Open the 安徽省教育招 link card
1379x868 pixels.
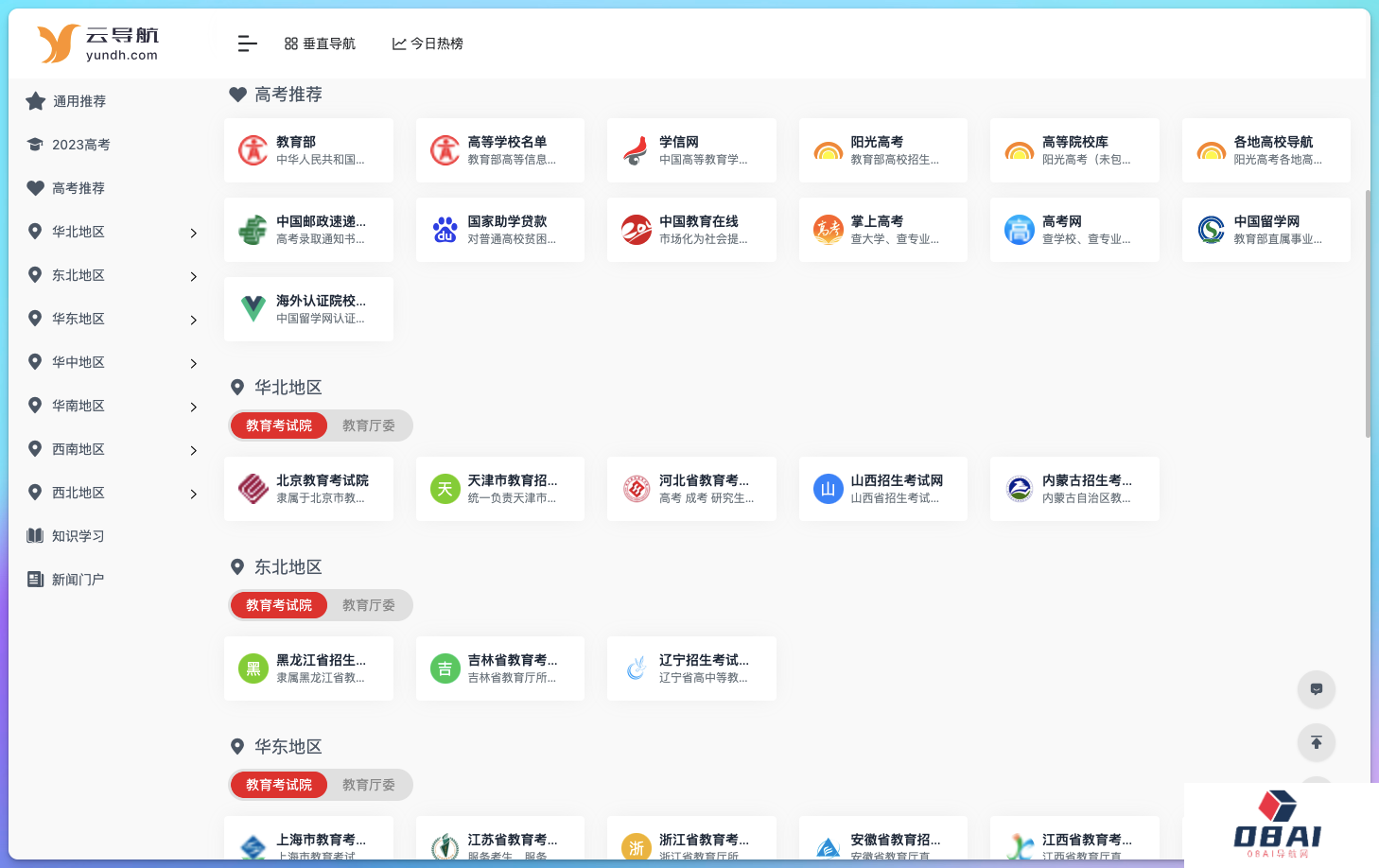(x=883, y=838)
